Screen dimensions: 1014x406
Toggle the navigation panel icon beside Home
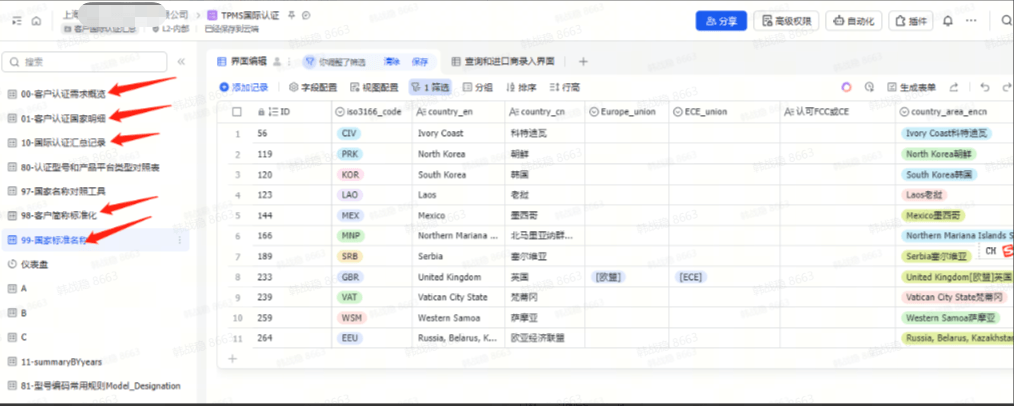click(x=17, y=21)
